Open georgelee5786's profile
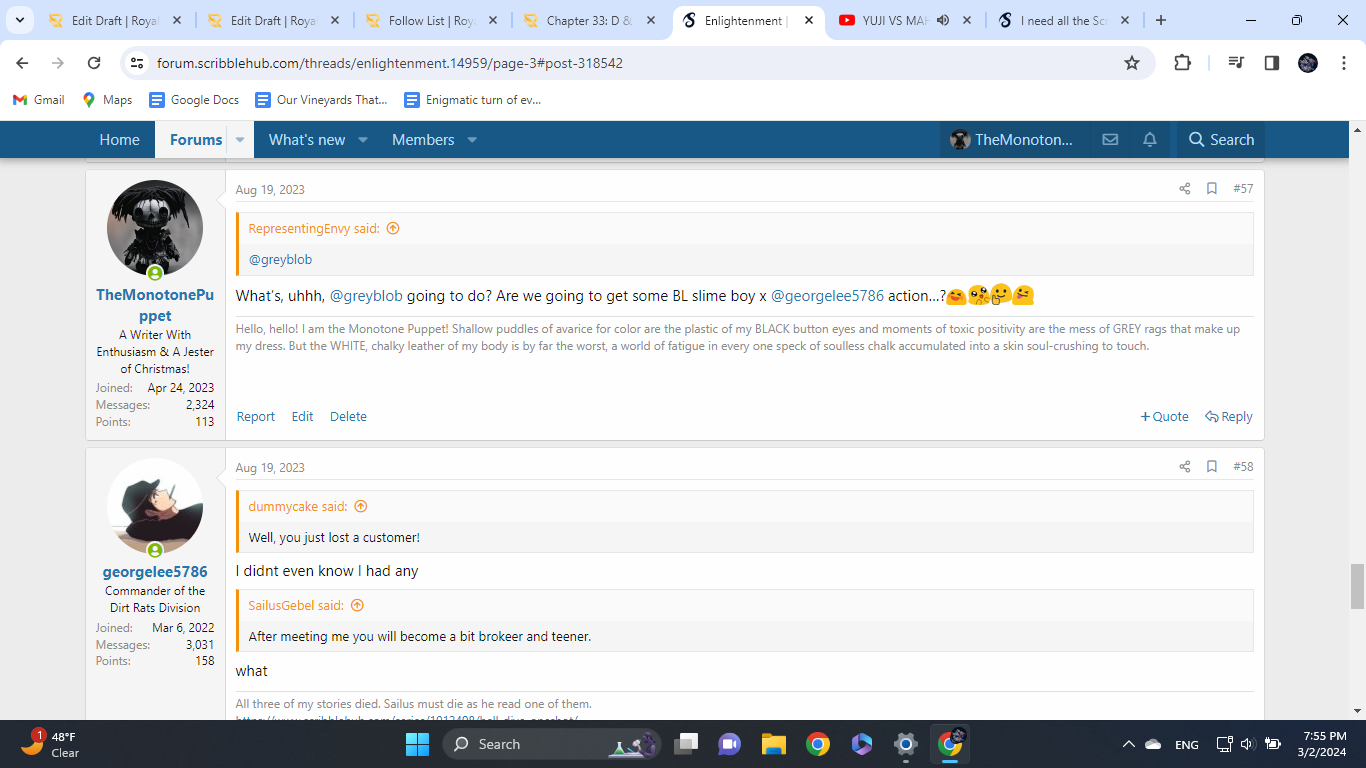 154,571
